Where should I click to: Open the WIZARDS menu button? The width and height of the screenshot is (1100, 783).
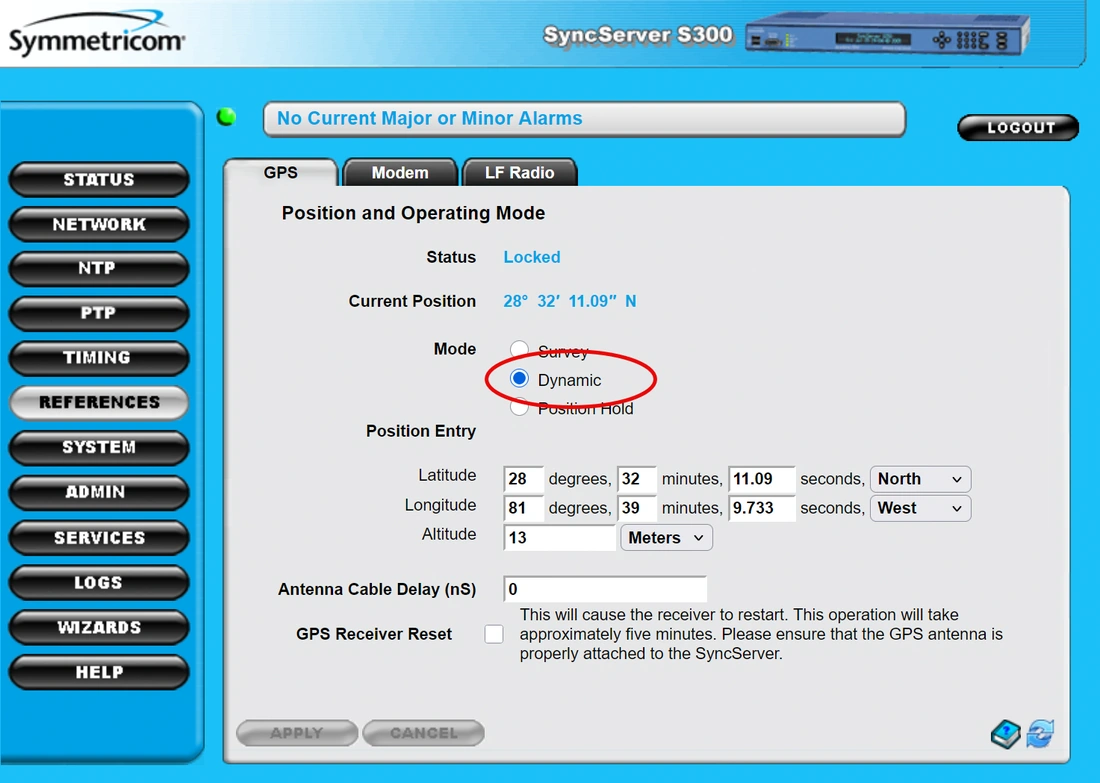coord(99,628)
